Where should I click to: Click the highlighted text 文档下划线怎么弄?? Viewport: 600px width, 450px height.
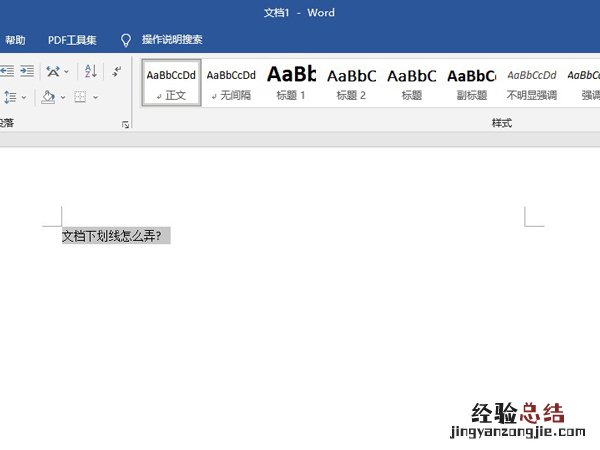coord(111,236)
